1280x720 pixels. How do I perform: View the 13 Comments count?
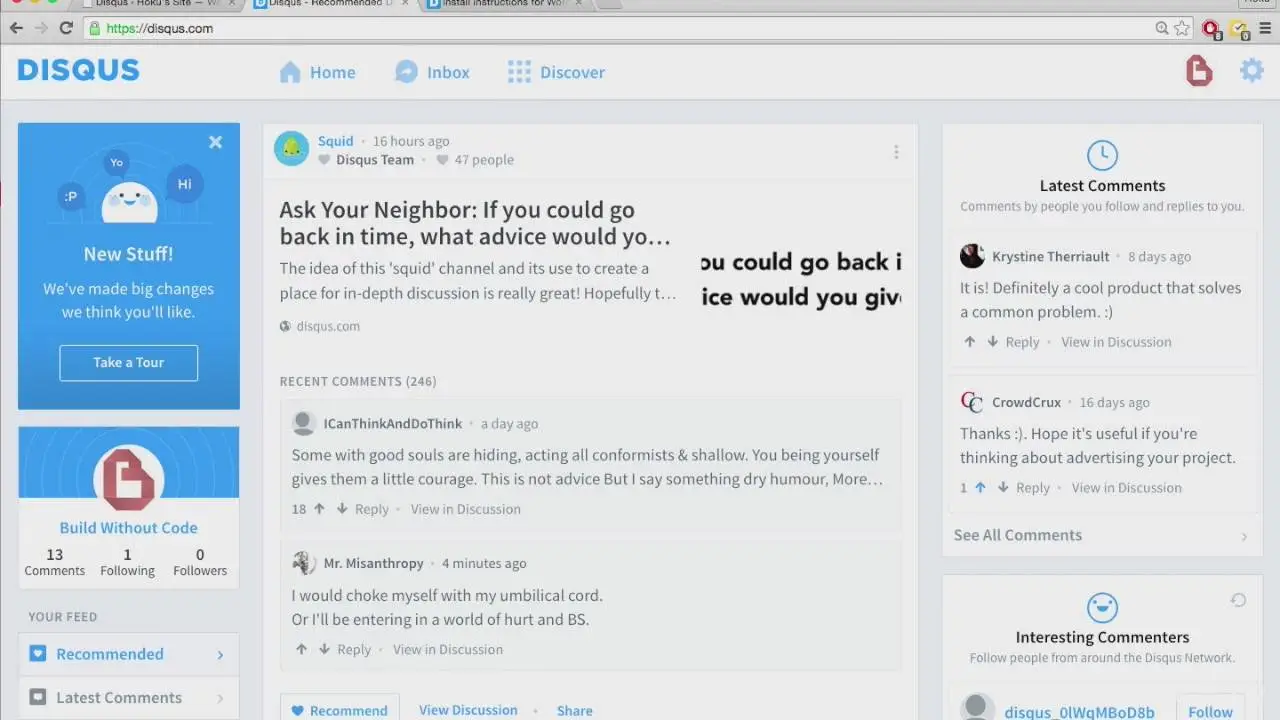[54, 562]
